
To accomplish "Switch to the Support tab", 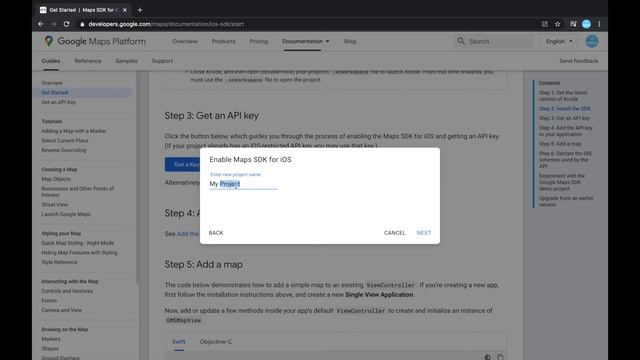I will pos(162,61).
